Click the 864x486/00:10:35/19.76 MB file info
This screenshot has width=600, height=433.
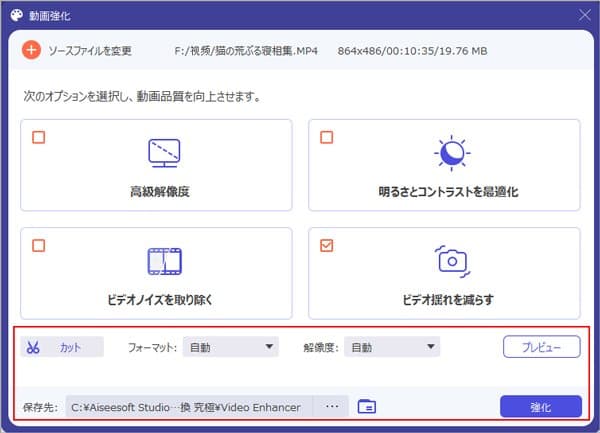click(x=412, y=51)
